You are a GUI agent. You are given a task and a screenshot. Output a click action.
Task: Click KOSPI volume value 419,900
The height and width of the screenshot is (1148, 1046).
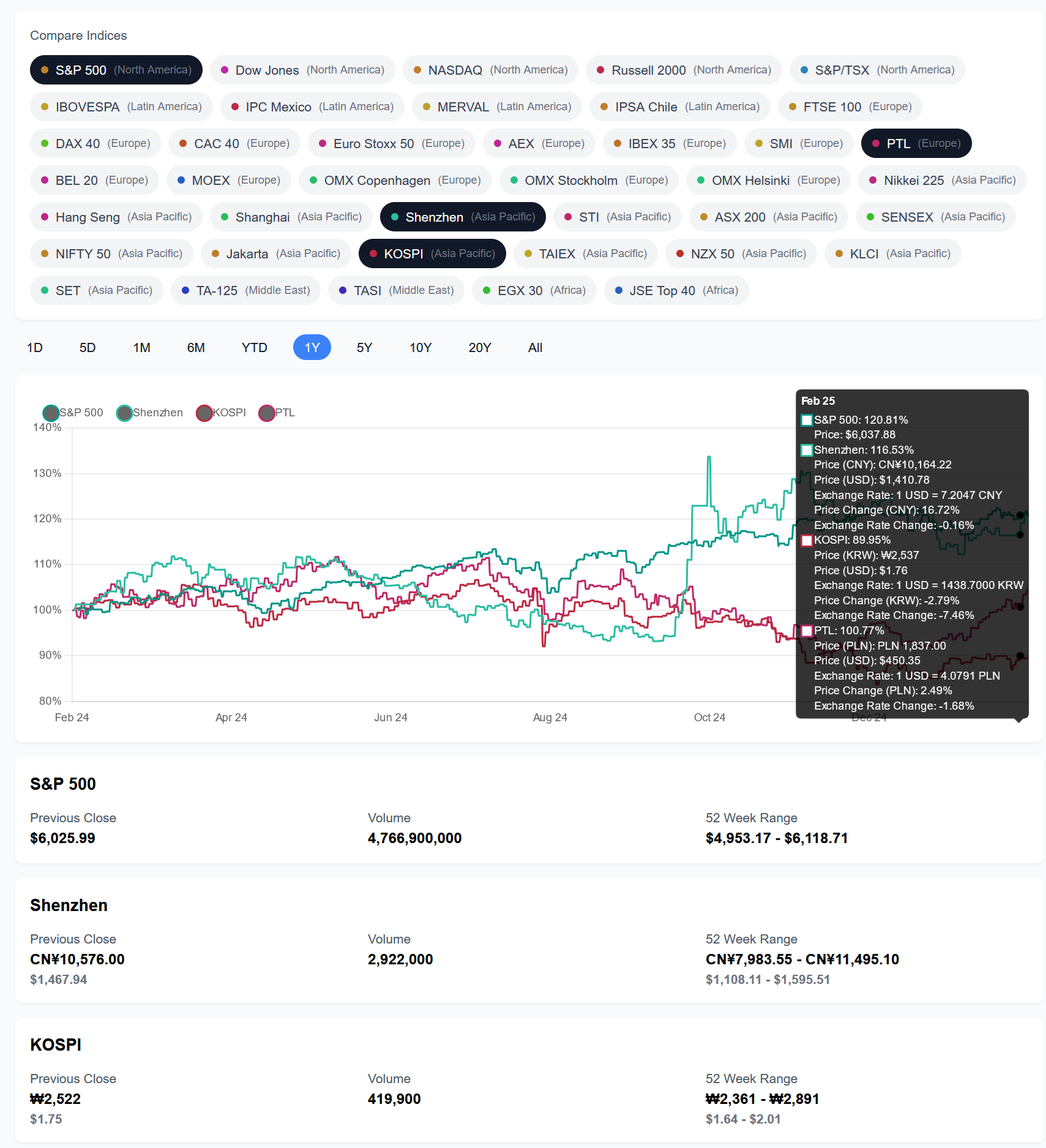point(394,1099)
